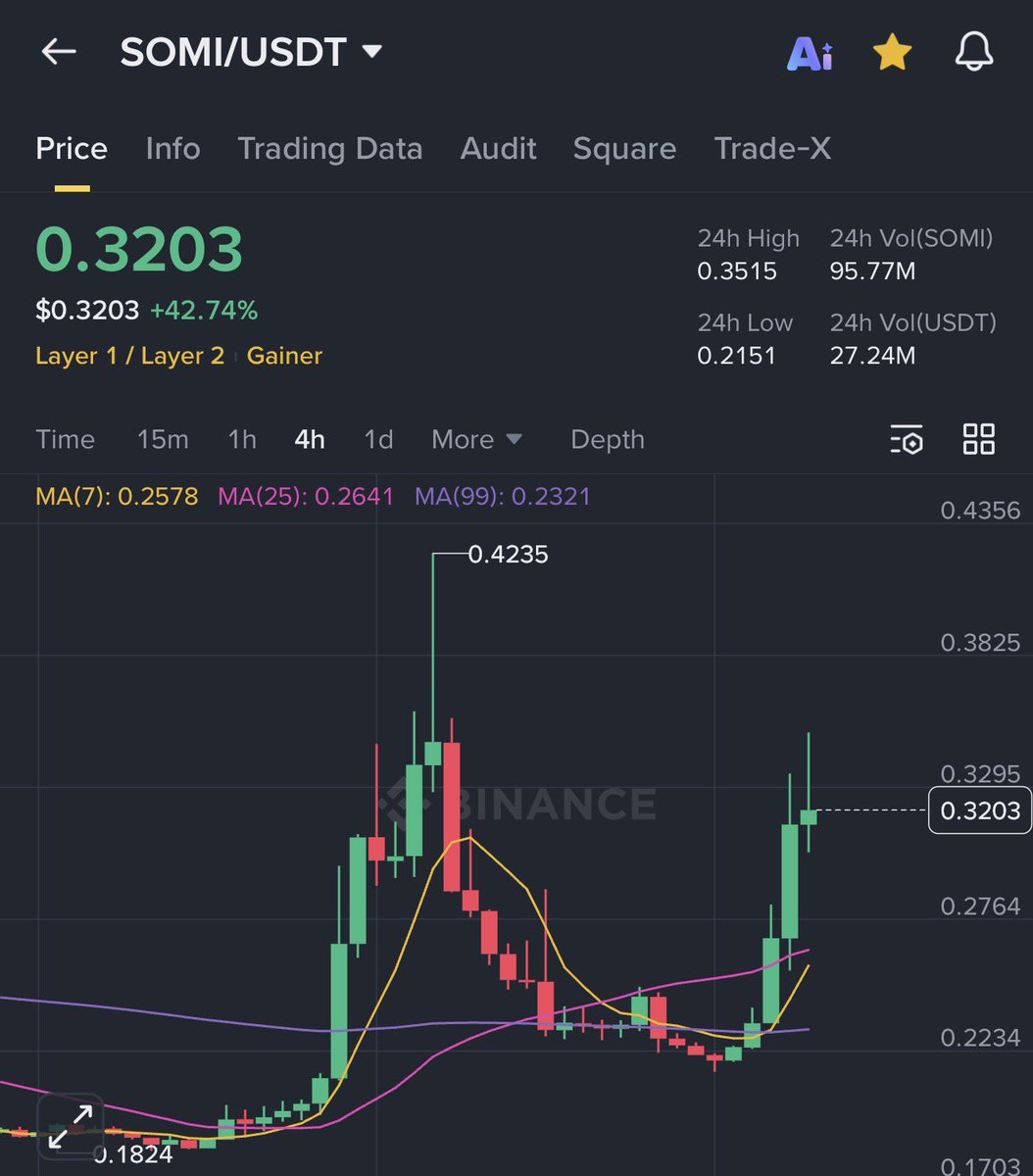Open chart indicator settings icon
The height and width of the screenshot is (1176, 1033).
click(x=907, y=439)
